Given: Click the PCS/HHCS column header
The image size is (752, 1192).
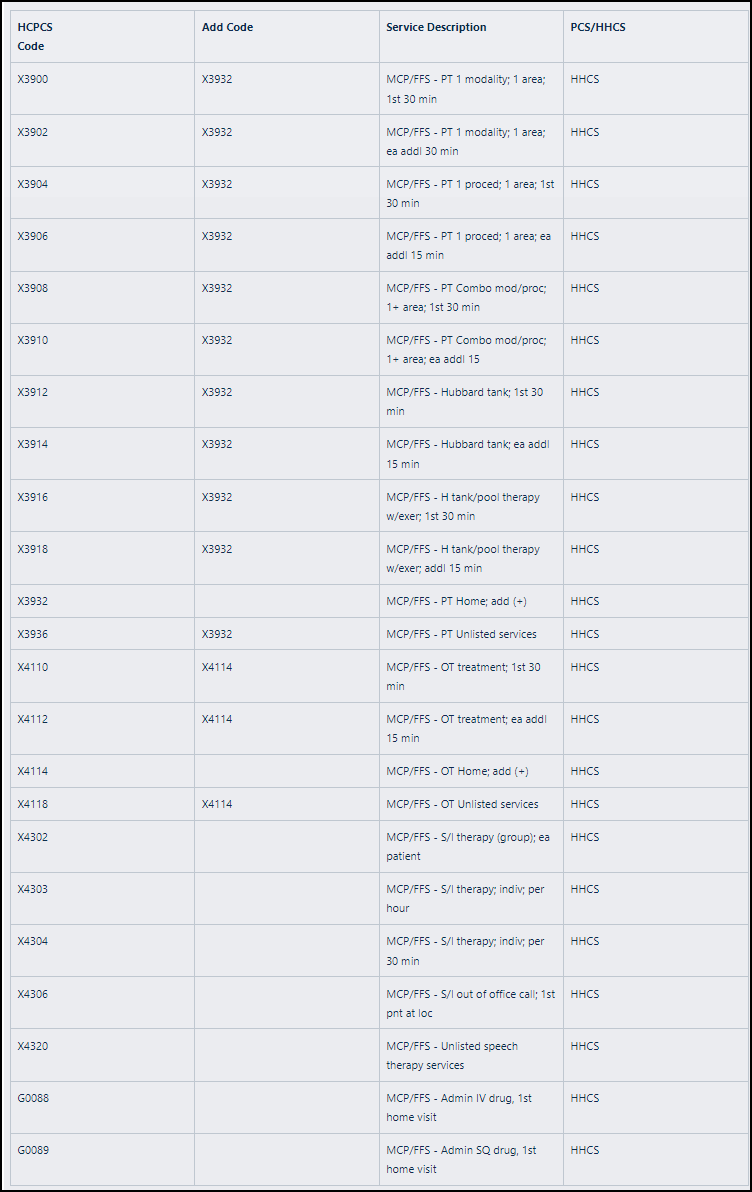Looking at the screenshot, I should [598, 28].
